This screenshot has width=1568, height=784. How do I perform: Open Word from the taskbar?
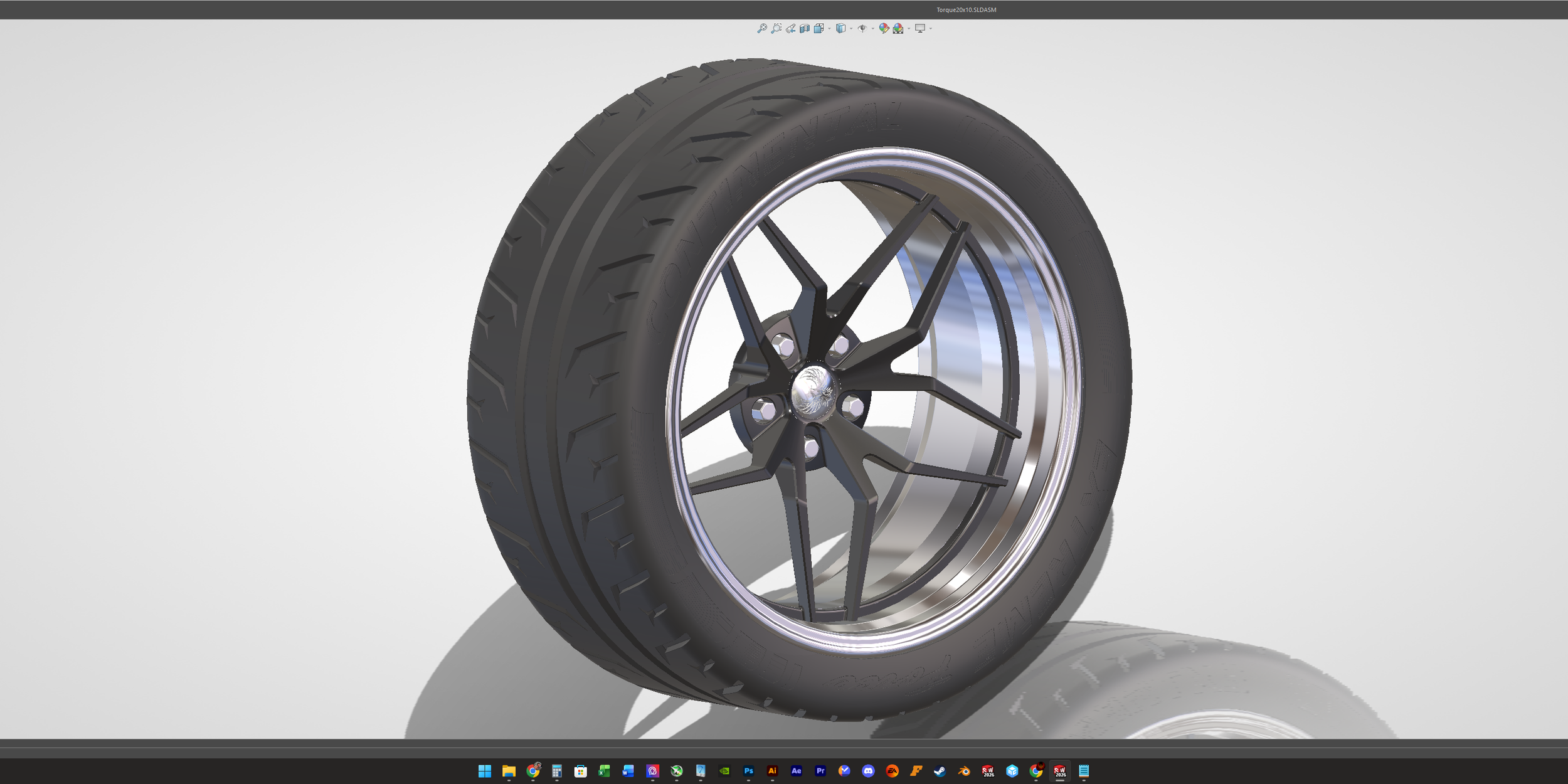coord(628,771)
